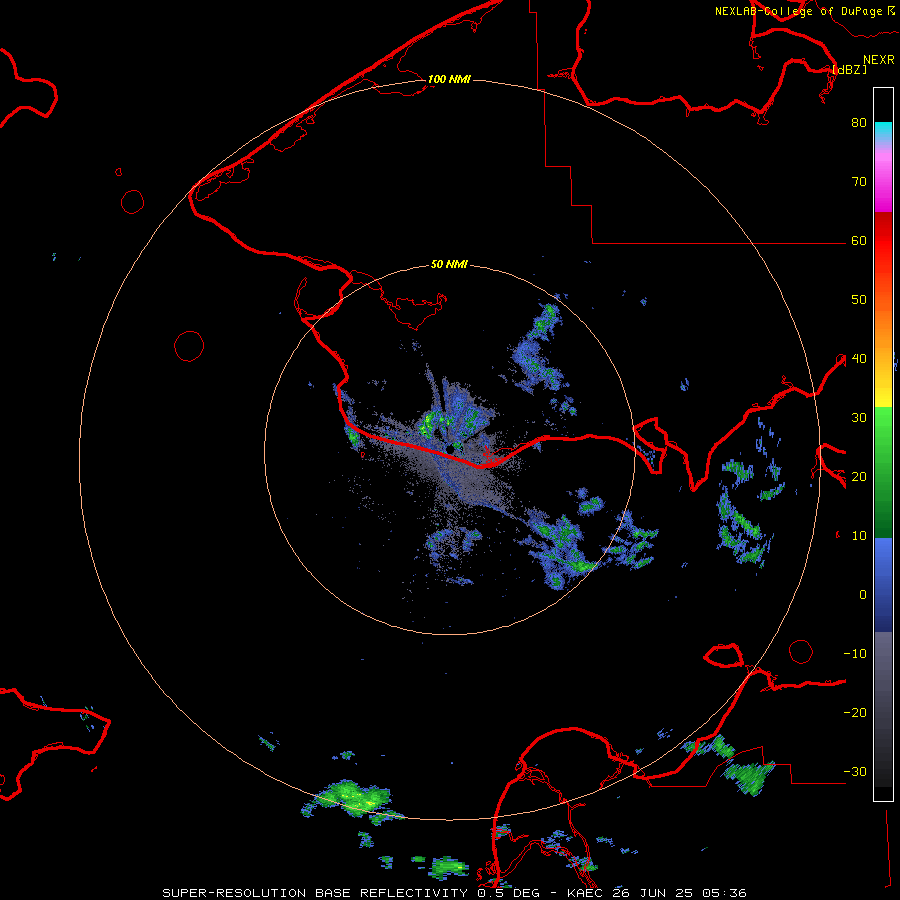The image size is (900, 900).
Task: Click the 20 value on the dBZ scale
Action: (x=859, y=476)
